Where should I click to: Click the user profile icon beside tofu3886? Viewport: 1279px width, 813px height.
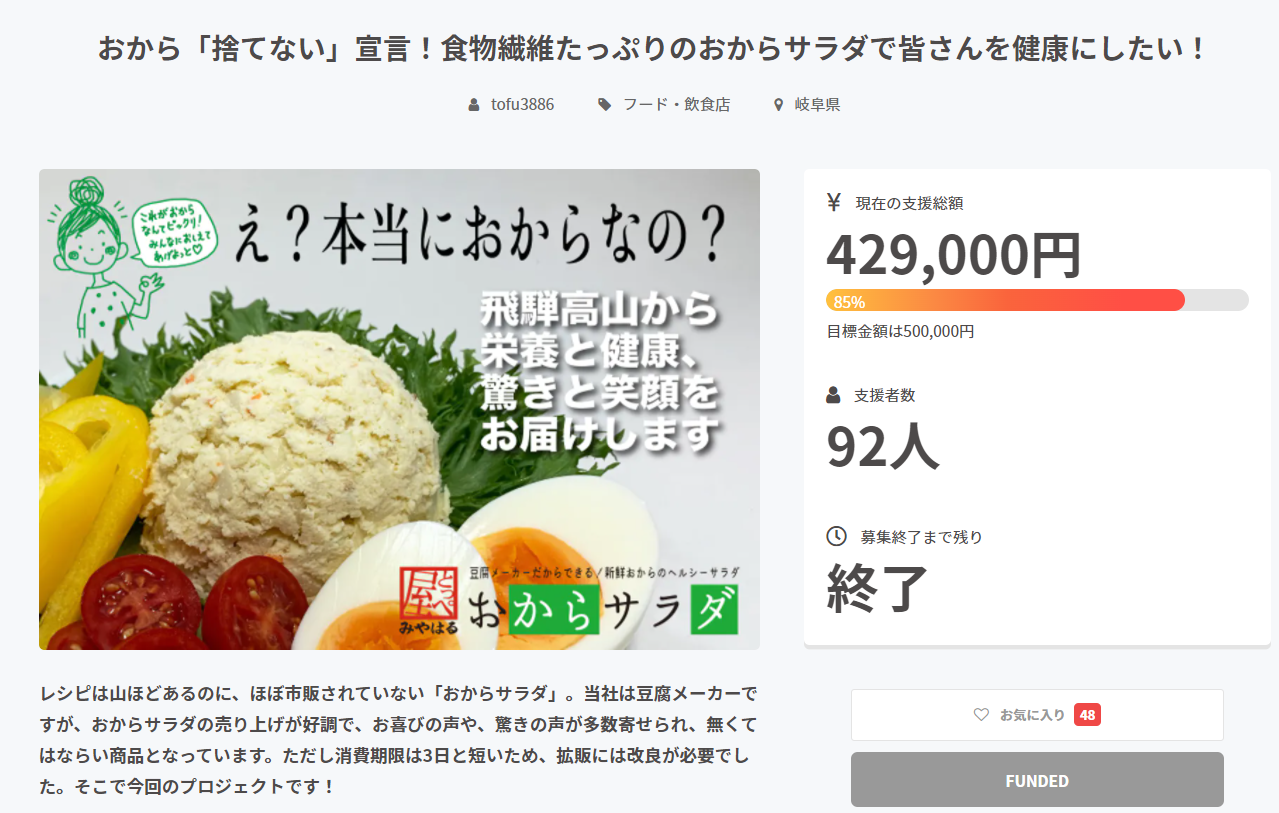tap(474, 105)
